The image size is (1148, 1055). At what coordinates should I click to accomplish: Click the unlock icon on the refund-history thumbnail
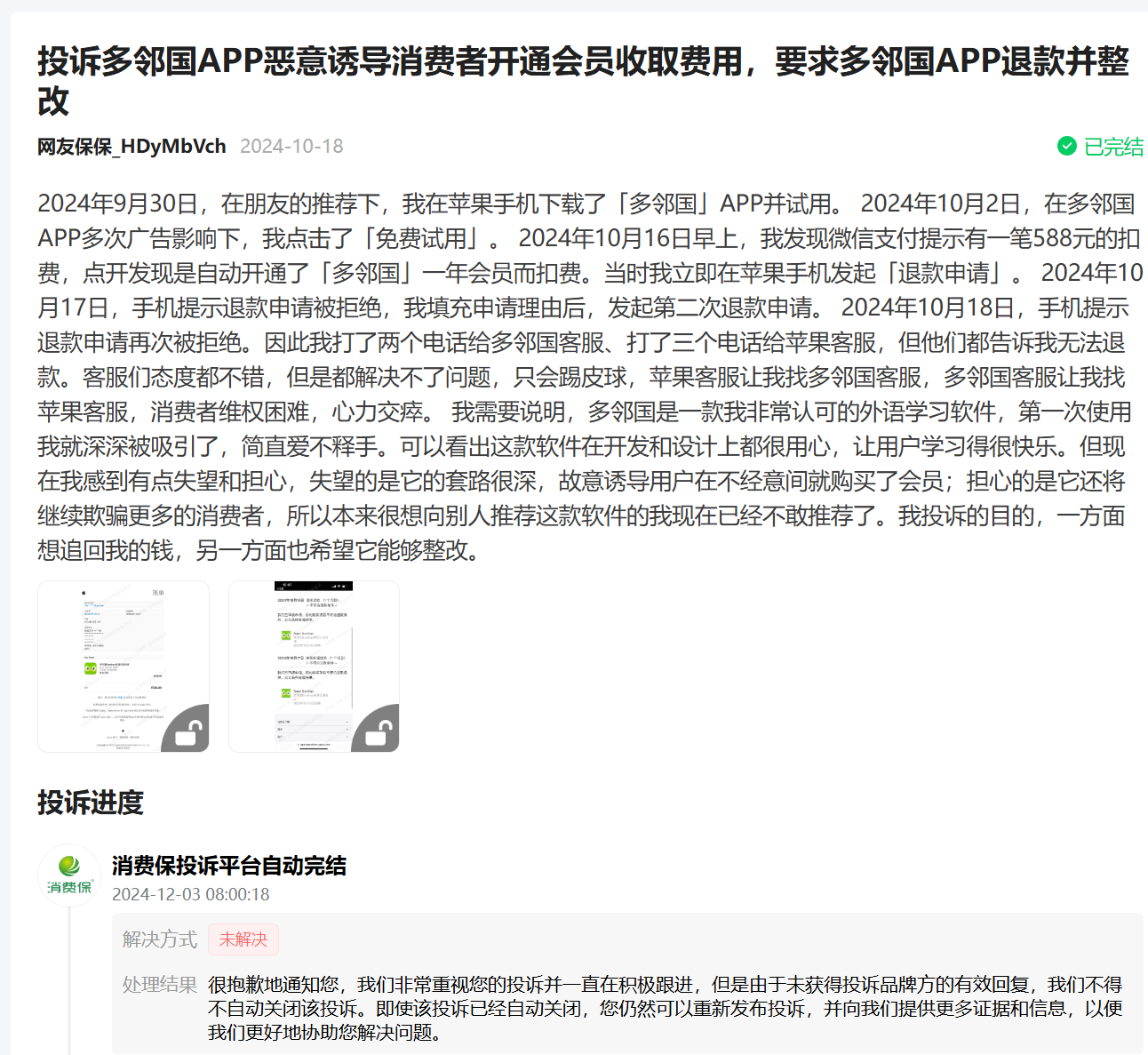[379, 731]
